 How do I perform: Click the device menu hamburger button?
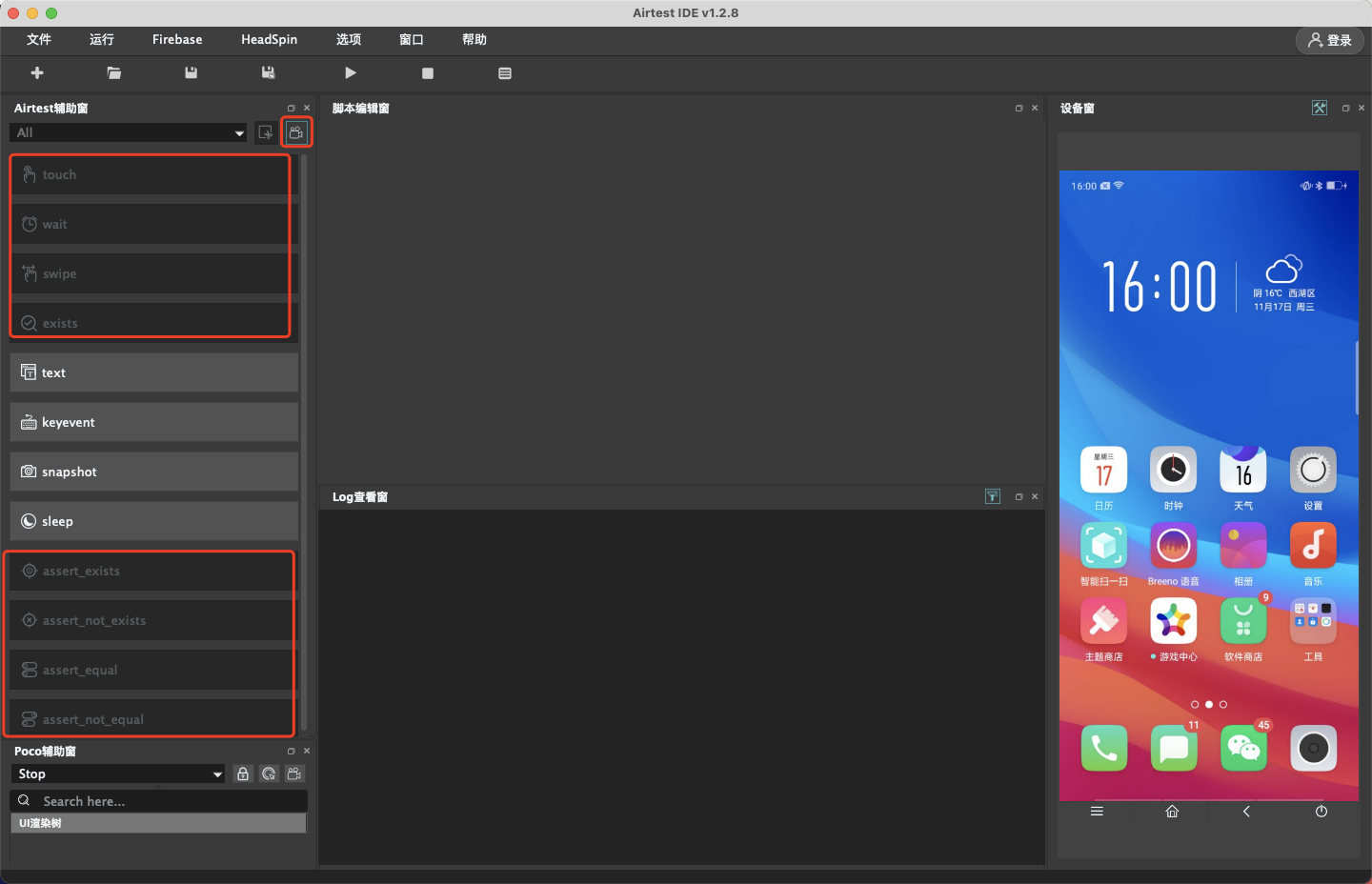tap(1097, 812)
